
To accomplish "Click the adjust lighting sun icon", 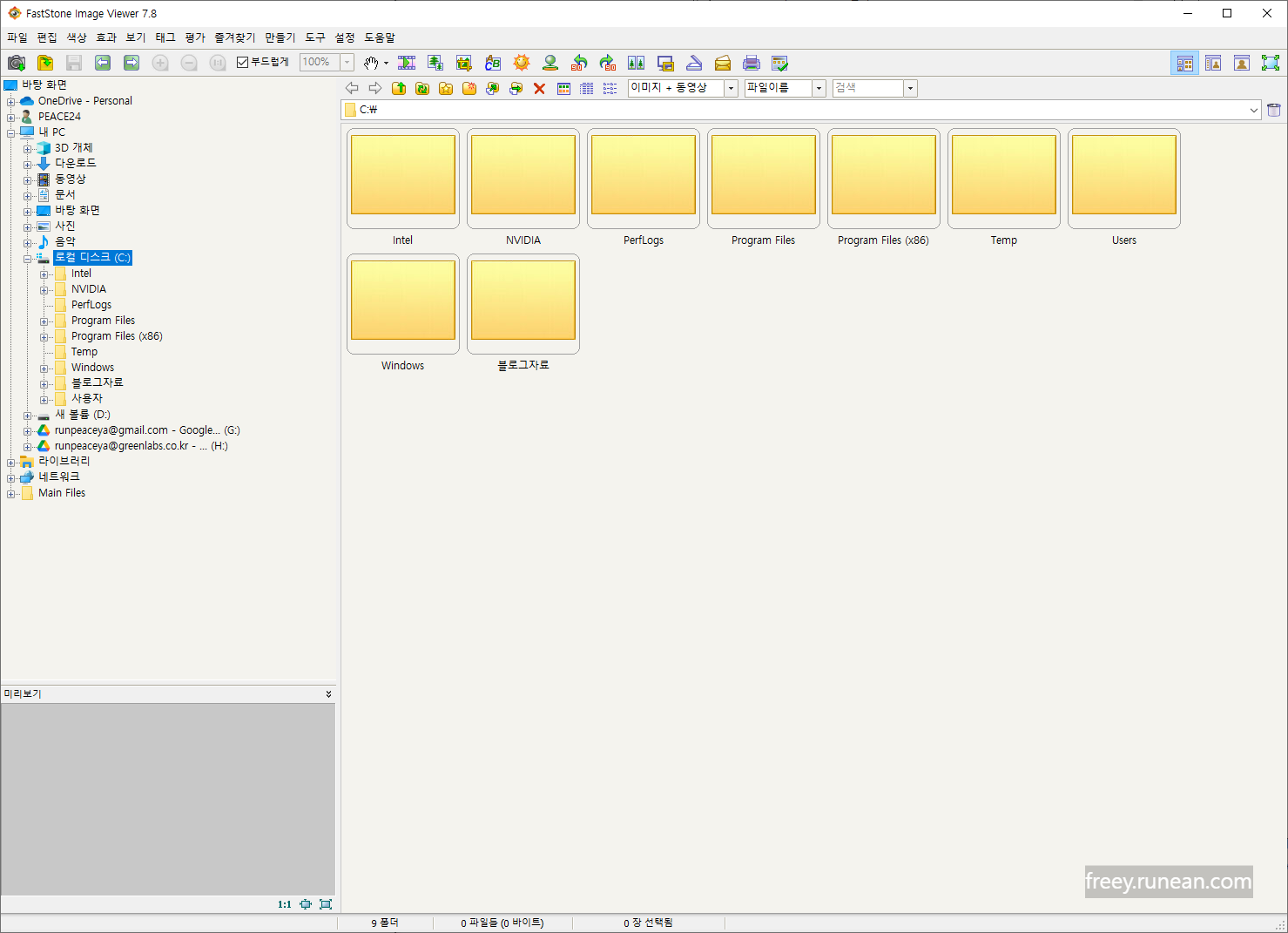I will click(x=522, y=63).
